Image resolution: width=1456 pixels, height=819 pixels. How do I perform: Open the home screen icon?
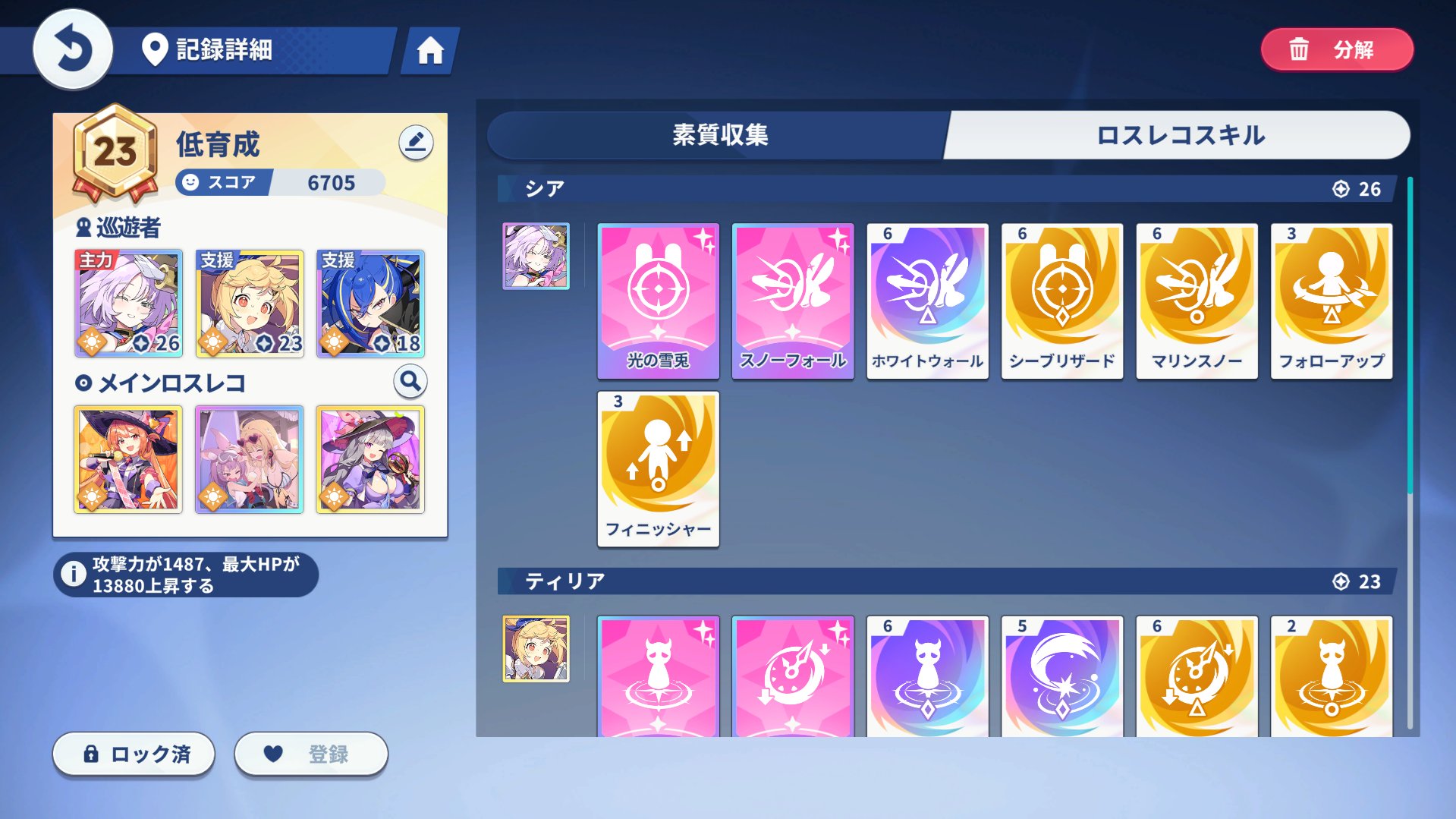point(430,51)
